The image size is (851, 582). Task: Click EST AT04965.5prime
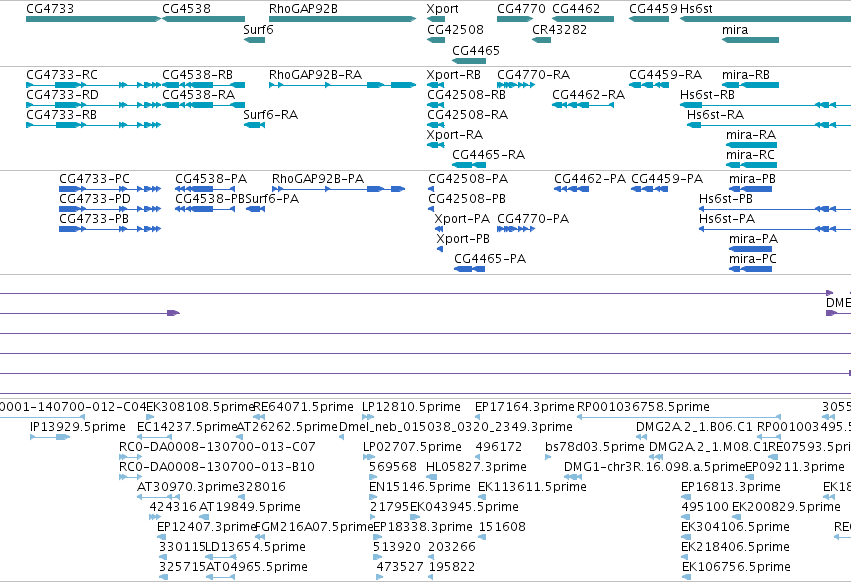click(x=221, y=577)
